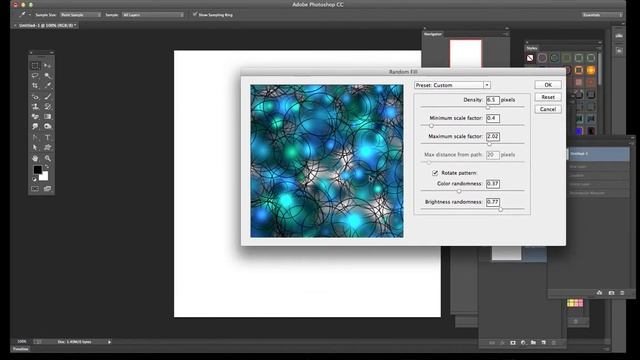The height and width of the screenshot is (360, 640).
Task: Create a new layer in Layers panel
Action: 544,343
